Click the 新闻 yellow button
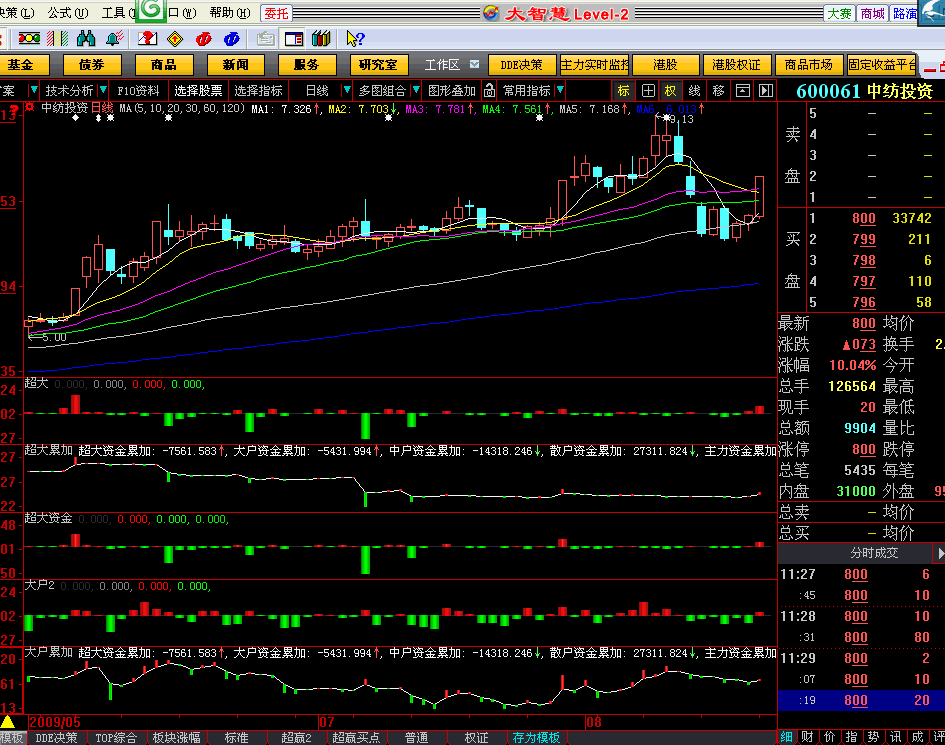This screenshot has height=745, width=945. [235, 64]
